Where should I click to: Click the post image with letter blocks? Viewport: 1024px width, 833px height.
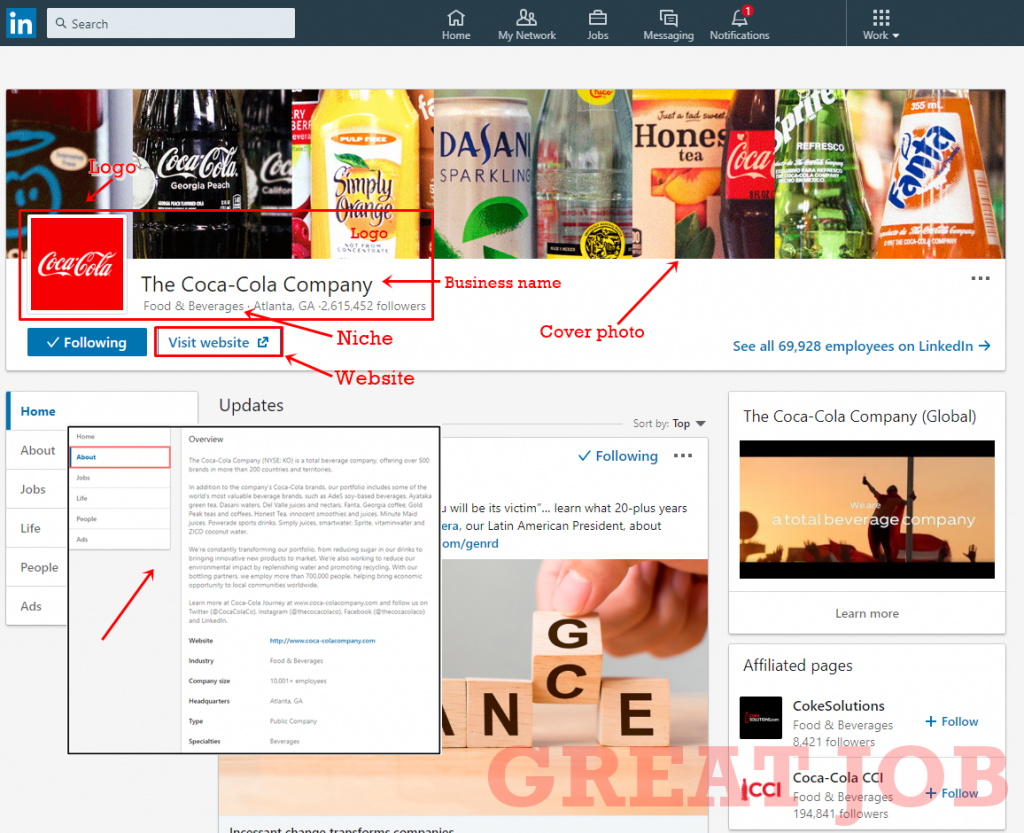575,687
